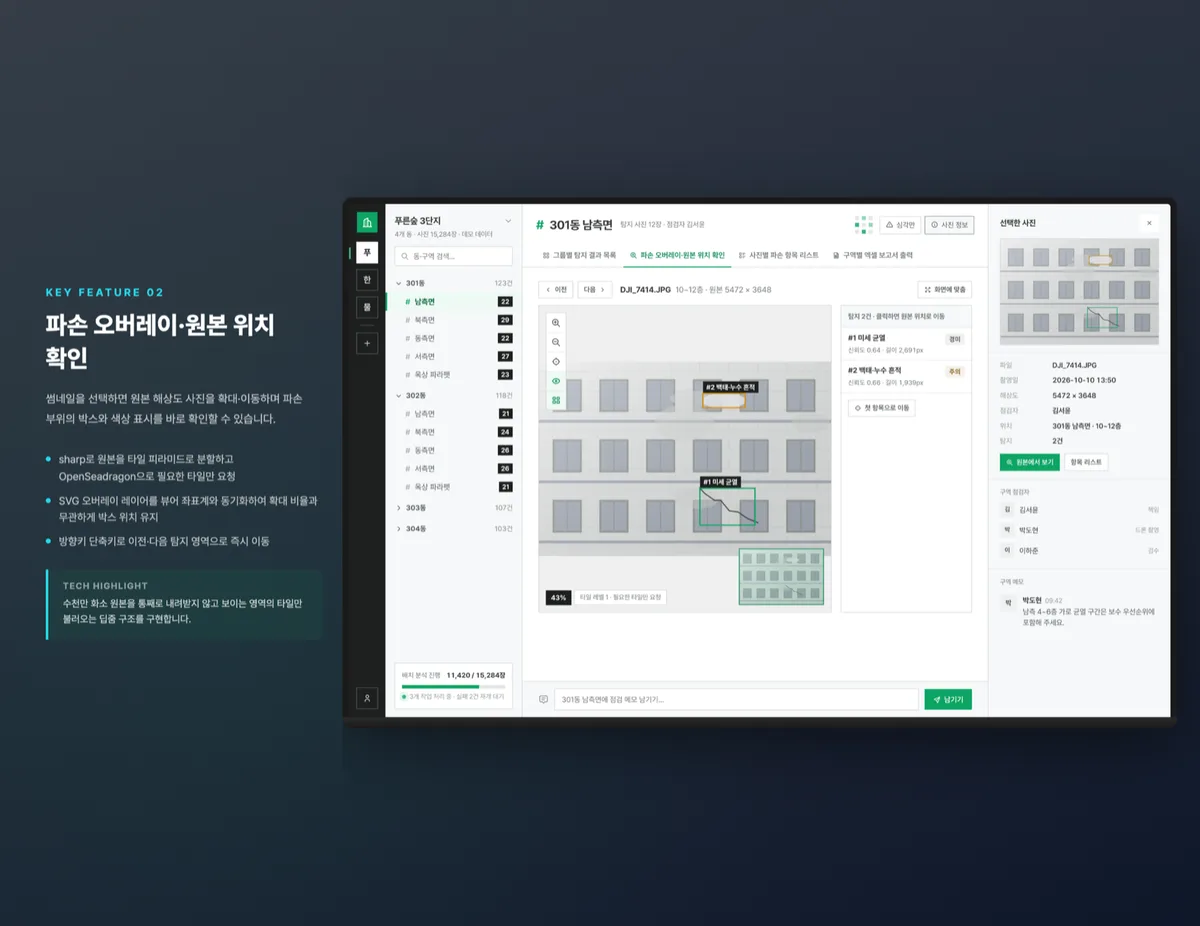Click the 이 avatar for 이하준
The height and width of the screenshot is (926, 1200).
click(x=1008, y=550)
